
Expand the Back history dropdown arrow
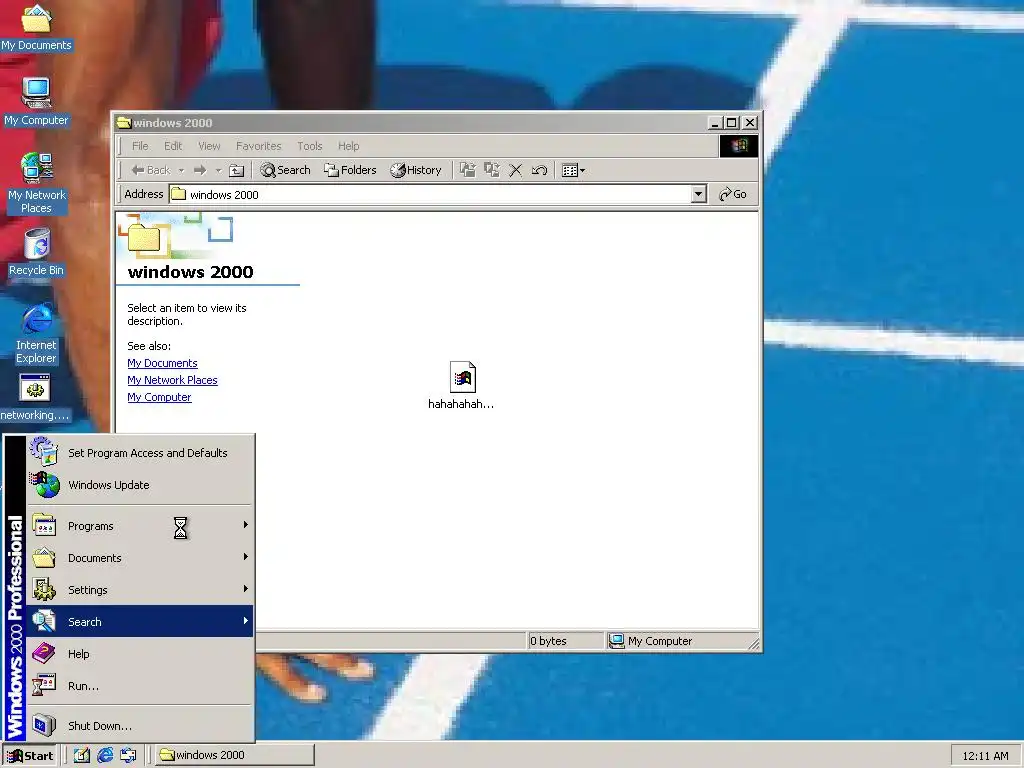pos(182,170)
